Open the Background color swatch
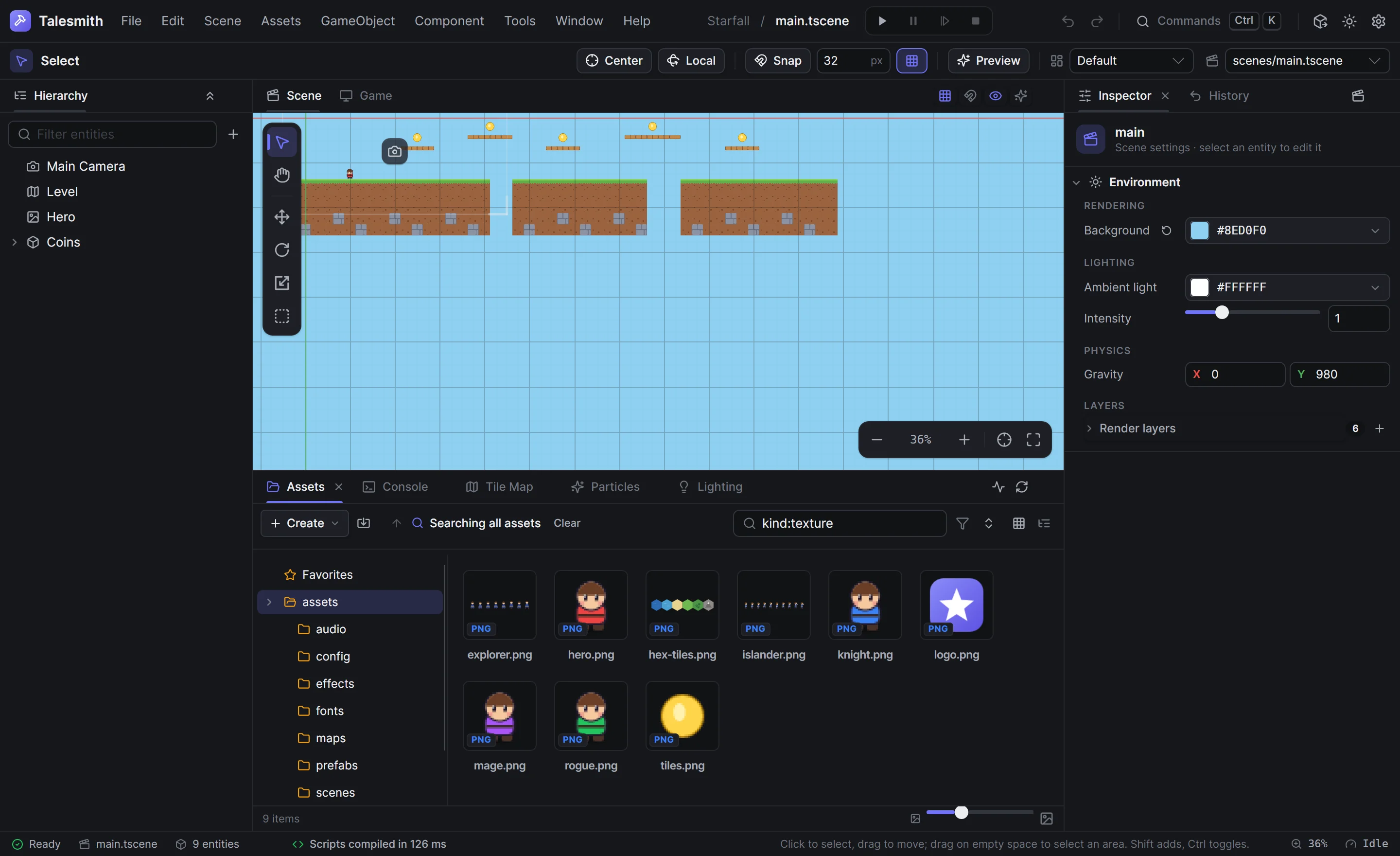The height and width of the screenshot is (856, 1400). pyautogui.click(x=1199, y=230)
